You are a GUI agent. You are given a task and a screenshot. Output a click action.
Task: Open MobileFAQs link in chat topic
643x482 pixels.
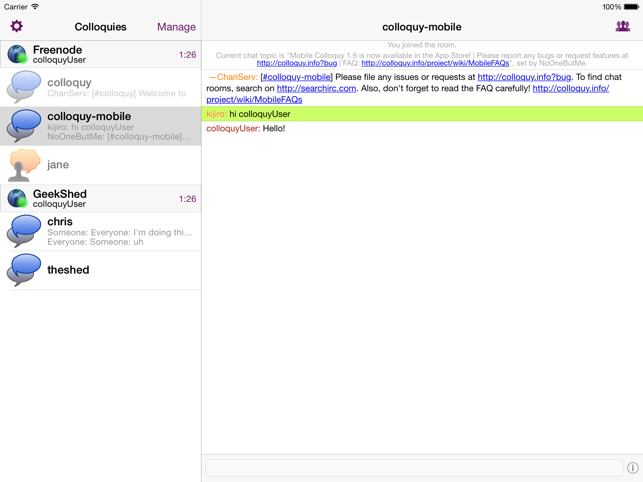[435, 63]
